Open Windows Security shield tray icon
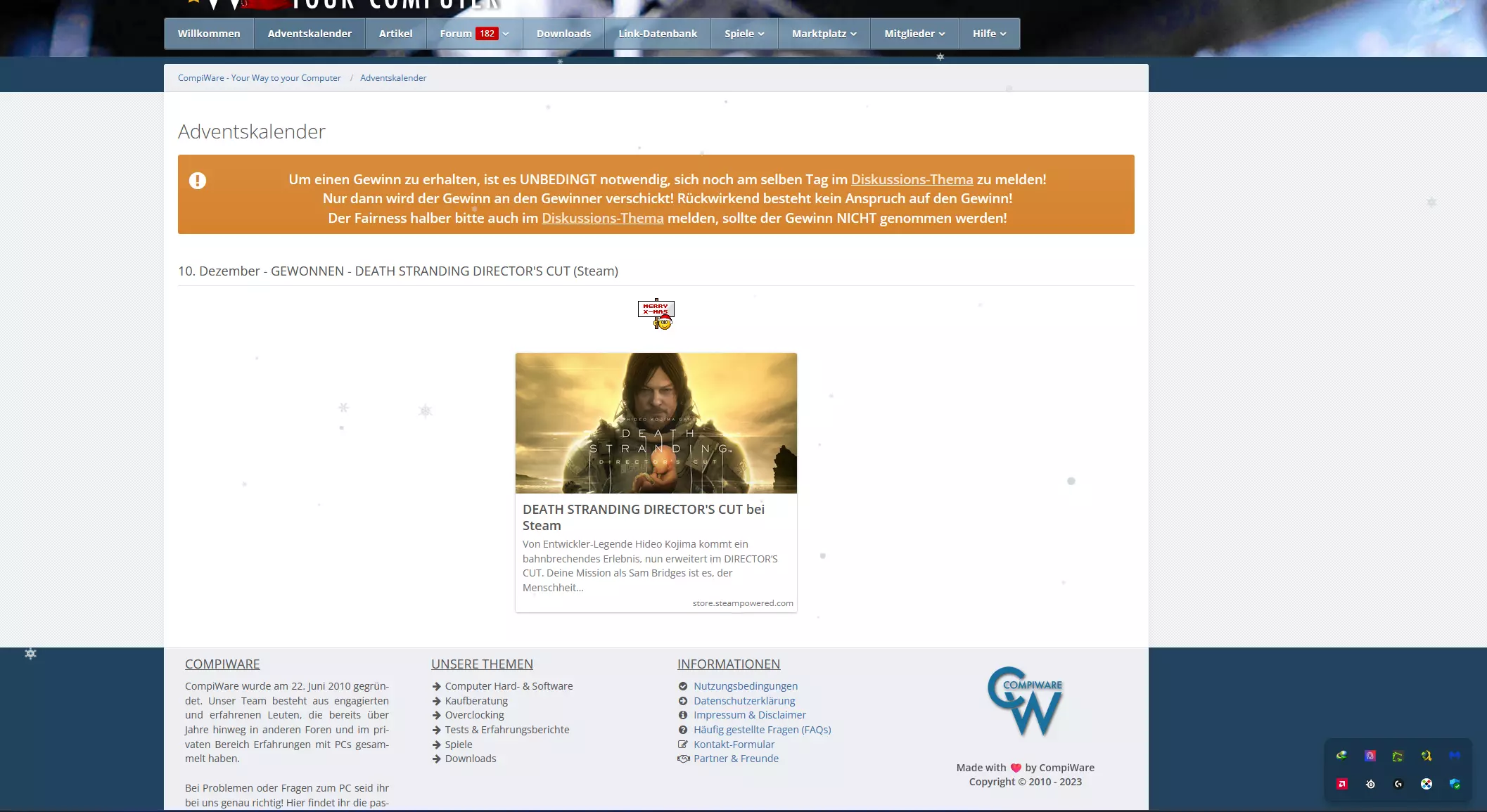1487x812 pixels. pos(1455,784)
